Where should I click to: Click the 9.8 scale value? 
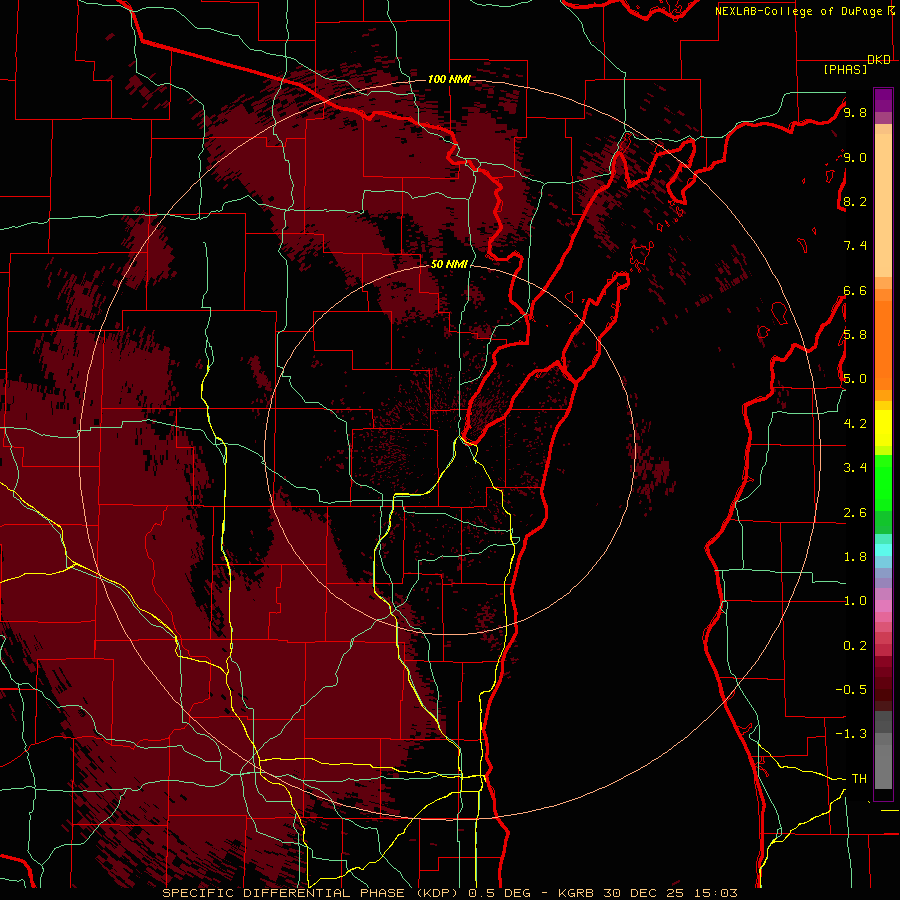coord(855,112)
